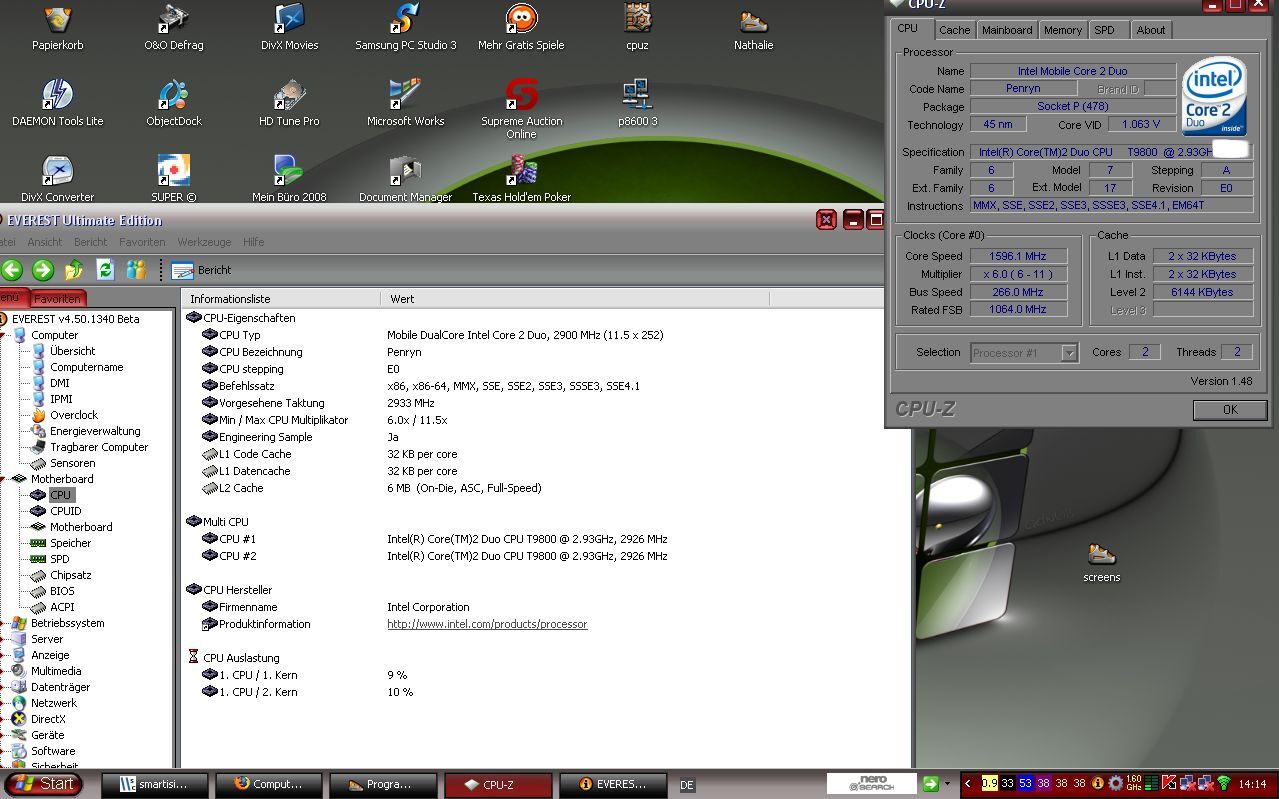Click the Start button
Viewport: 1279px width, 799px height.
click(43, 784)
